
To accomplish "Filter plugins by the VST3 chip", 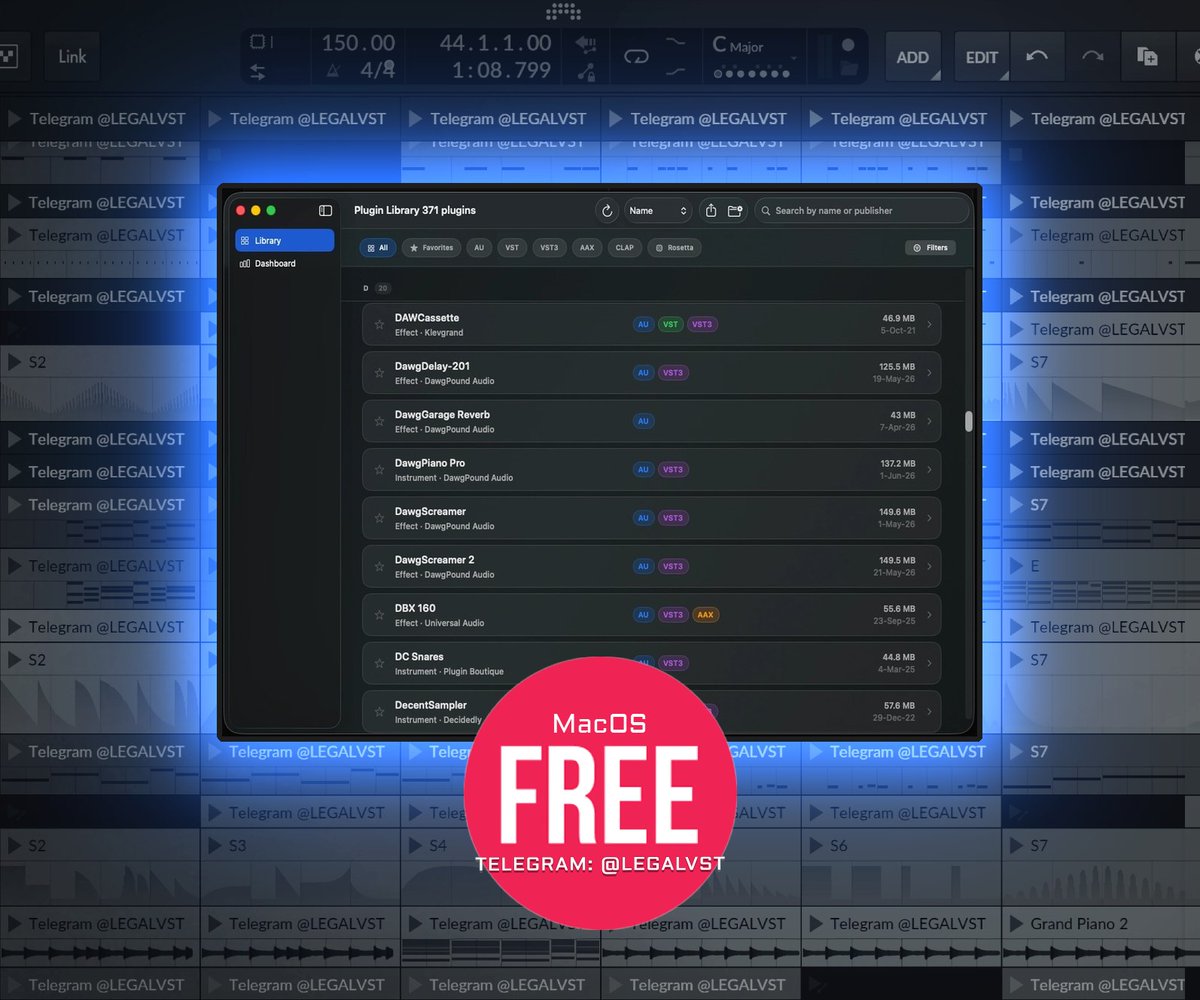I will pyautogui.click(x=549, y=248).
